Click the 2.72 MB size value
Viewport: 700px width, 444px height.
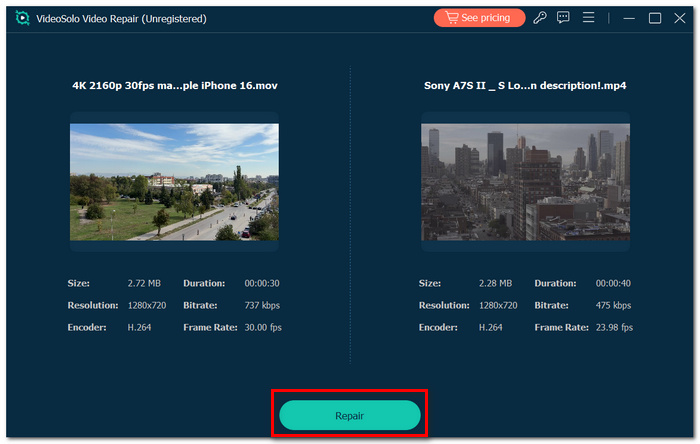click(x=144, y=283)
